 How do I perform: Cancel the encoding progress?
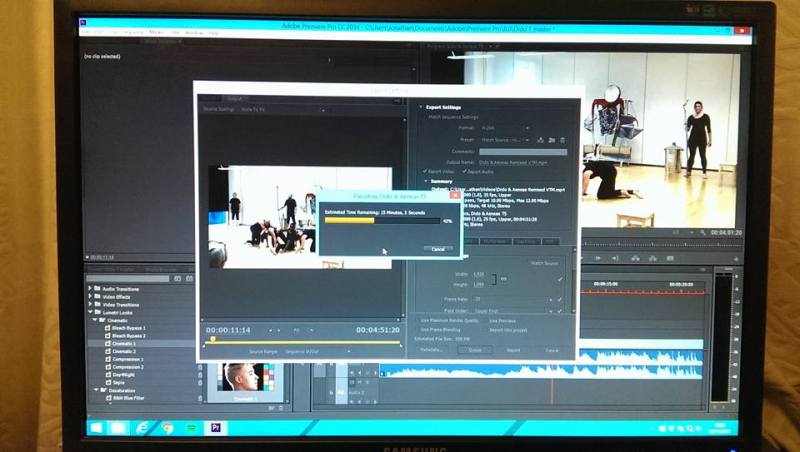(437, 248)
